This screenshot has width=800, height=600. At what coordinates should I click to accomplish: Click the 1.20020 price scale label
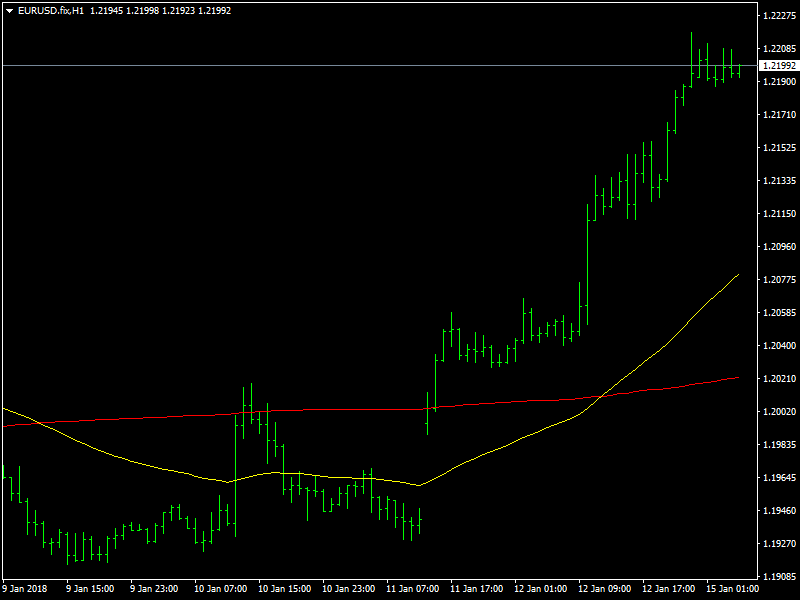click(779, 412)
